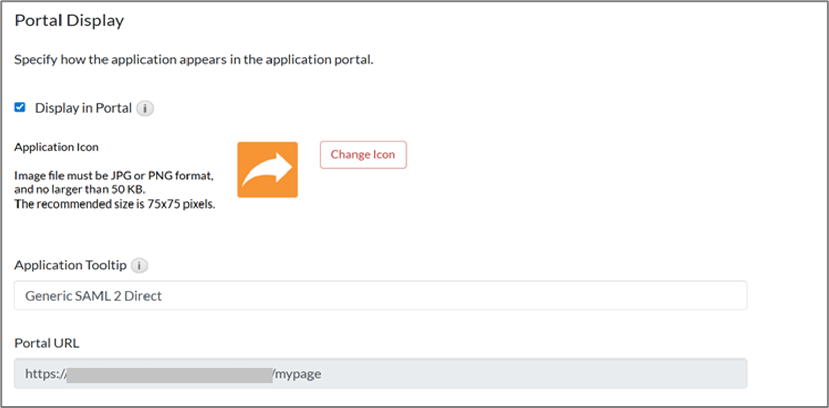Click the "Display in Portal" label text
Image resolution: width=829 pixels, height=408 pixels.
click(83, 108)
